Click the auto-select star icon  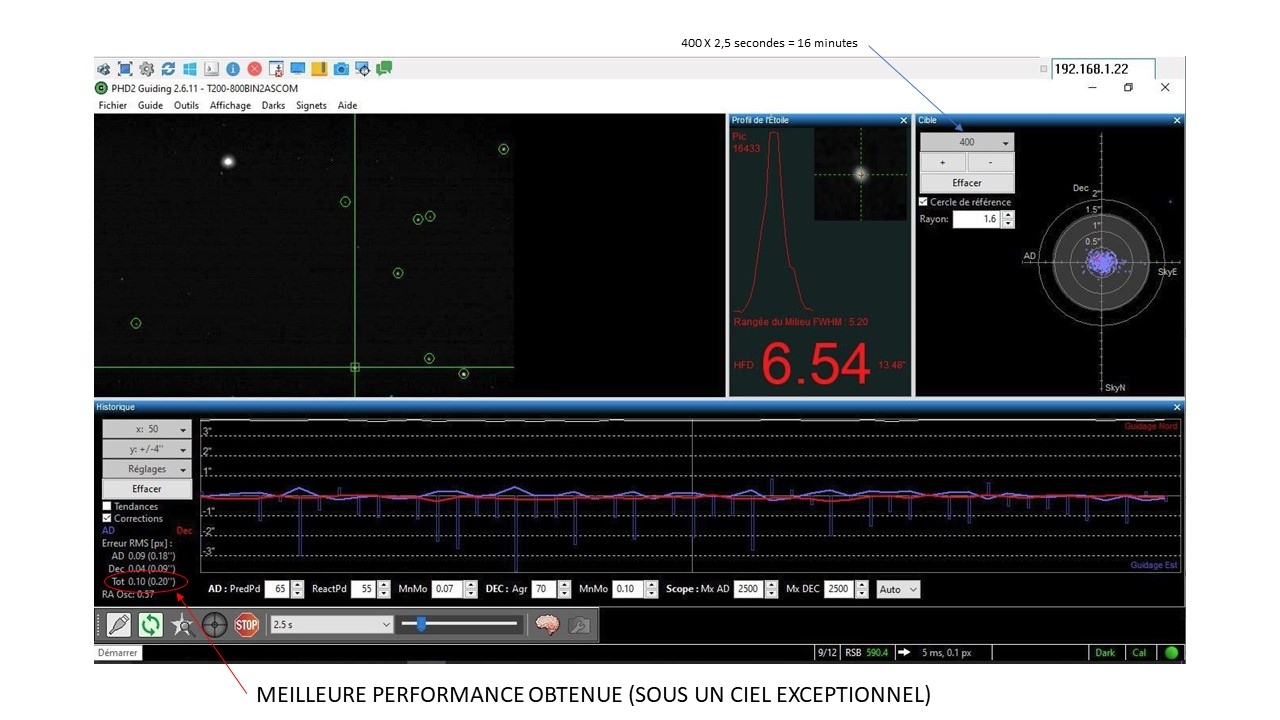click(182, 625)
